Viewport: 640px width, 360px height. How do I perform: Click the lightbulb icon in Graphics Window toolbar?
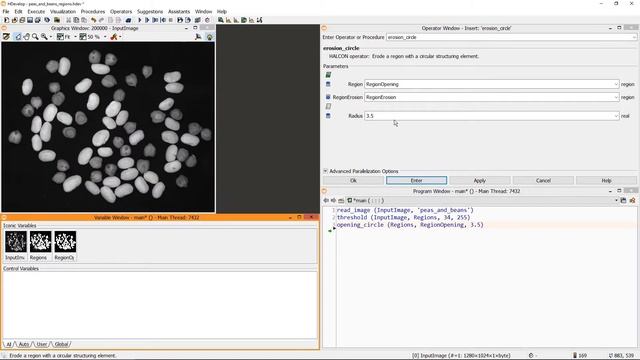click(x=209, y=37)
